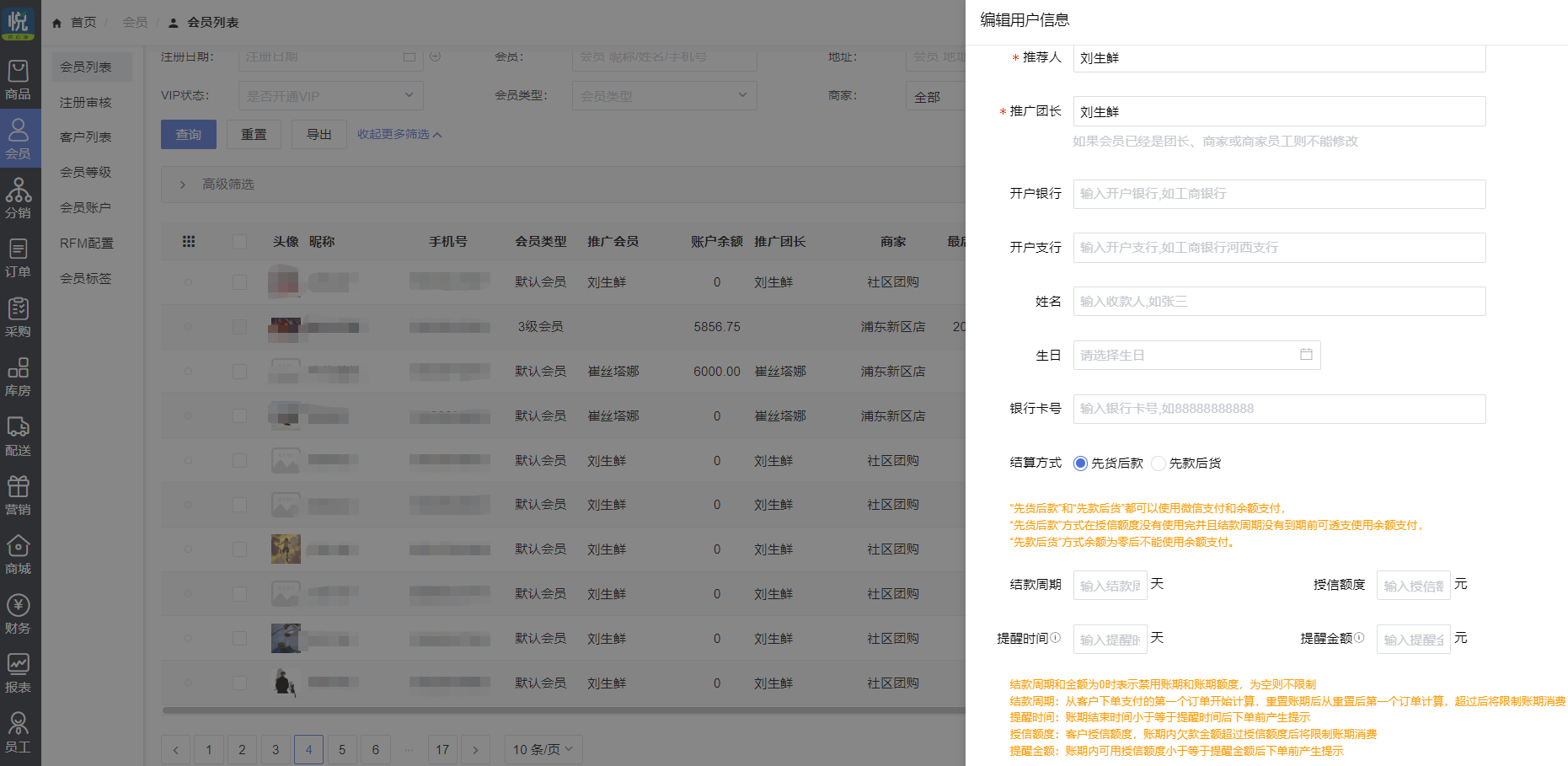Viewport: 1568px width, 766px height.
Task: Open the 配送 (Delivery) sidebar icon
Action: pyautogui.click(x=18, y=437)
